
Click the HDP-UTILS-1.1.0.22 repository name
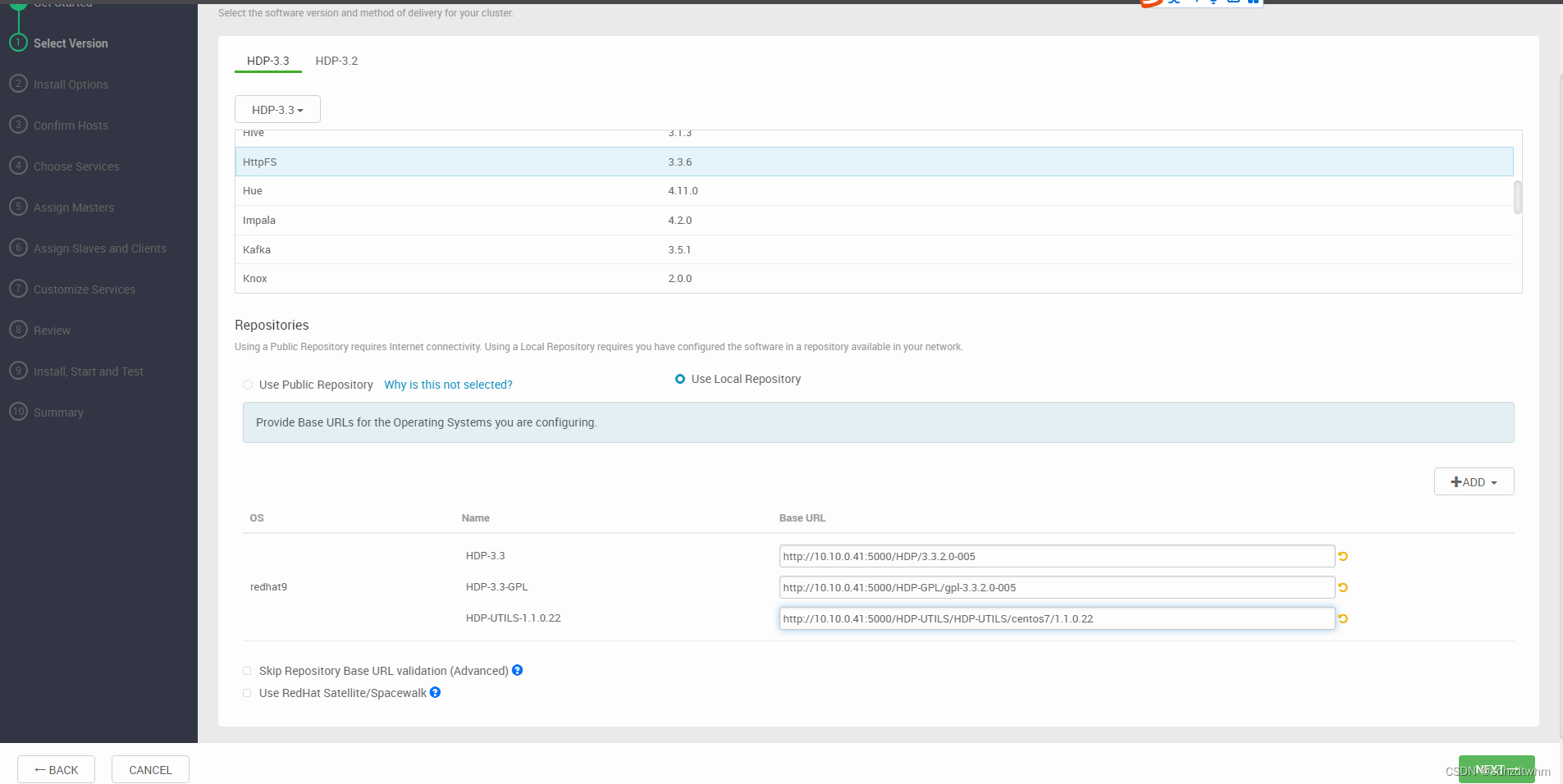(513, 618)
